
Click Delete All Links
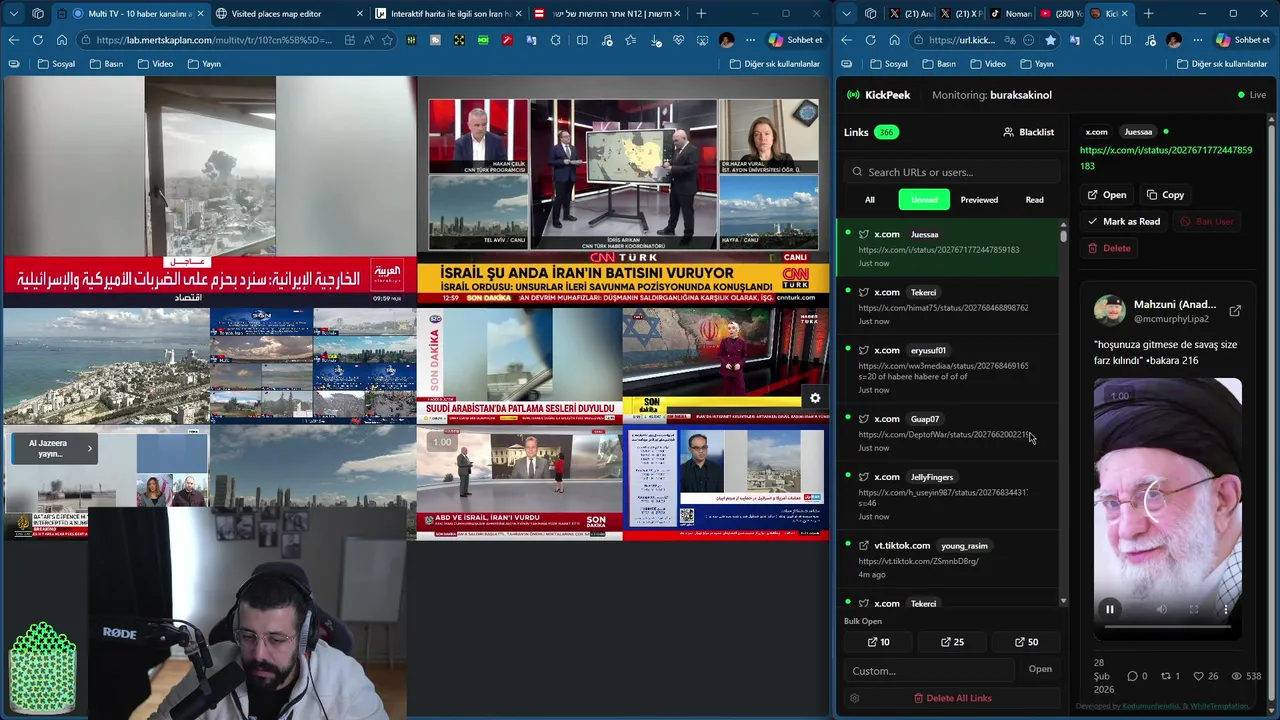click(952, 698)
